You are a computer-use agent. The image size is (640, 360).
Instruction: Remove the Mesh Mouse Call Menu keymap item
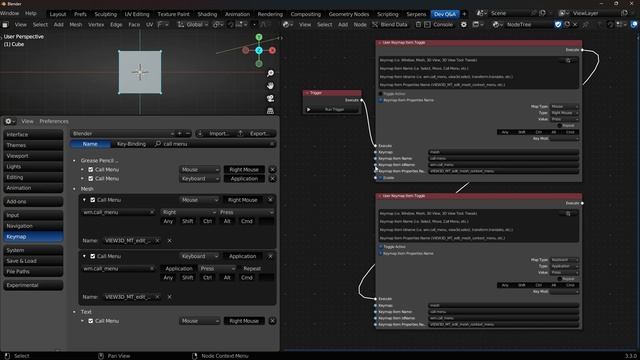[x=270, y=200]
